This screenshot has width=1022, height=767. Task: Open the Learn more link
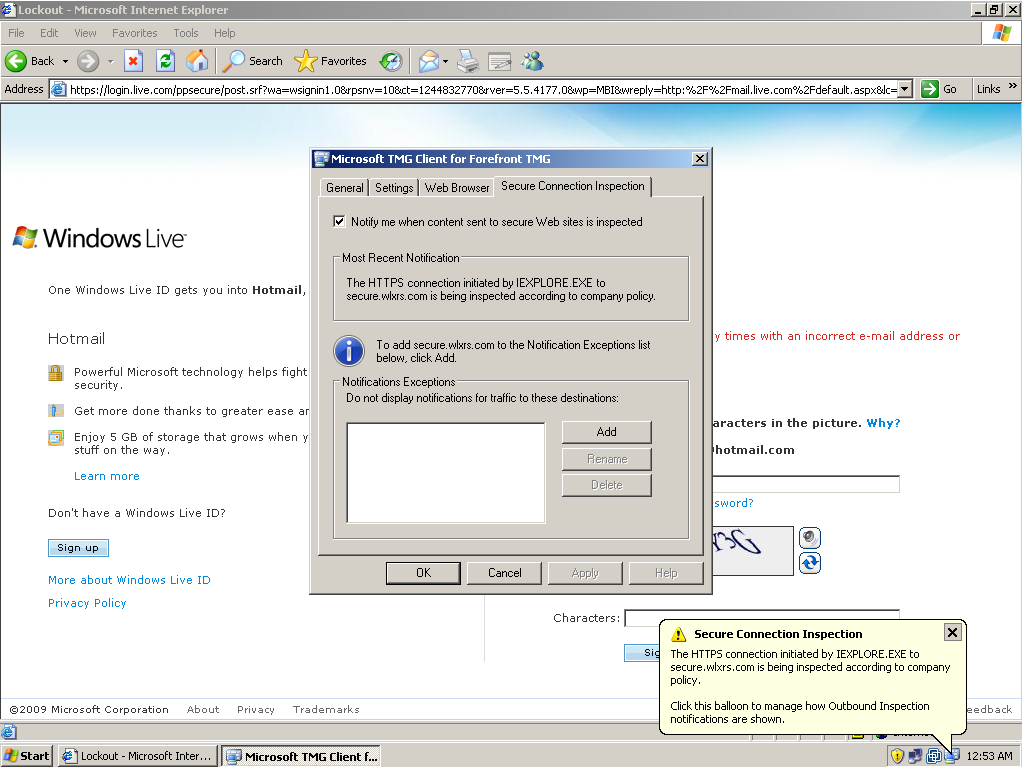107,476
